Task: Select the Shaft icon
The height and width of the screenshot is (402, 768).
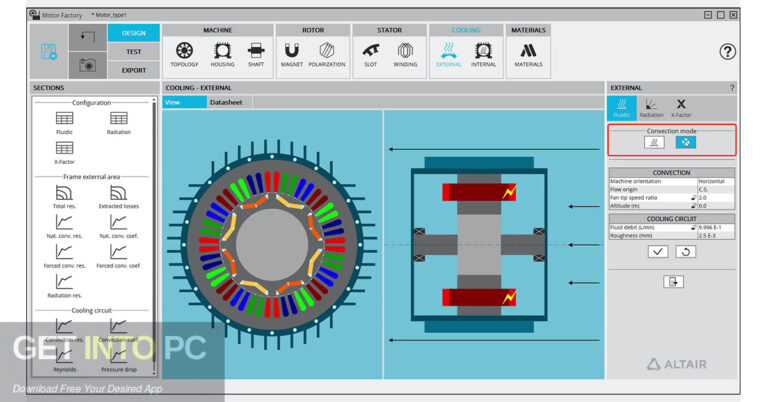Action: 256,54
